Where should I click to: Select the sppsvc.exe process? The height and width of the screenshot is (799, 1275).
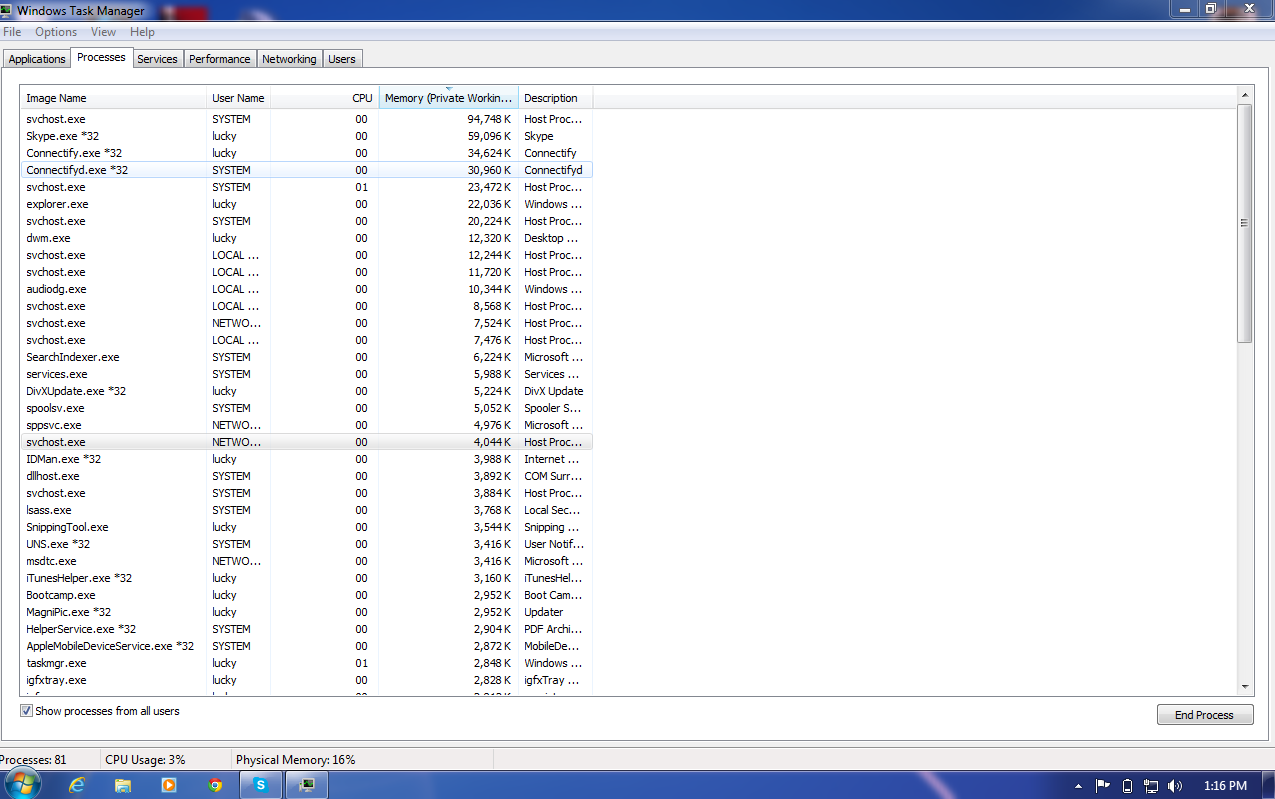306,425
